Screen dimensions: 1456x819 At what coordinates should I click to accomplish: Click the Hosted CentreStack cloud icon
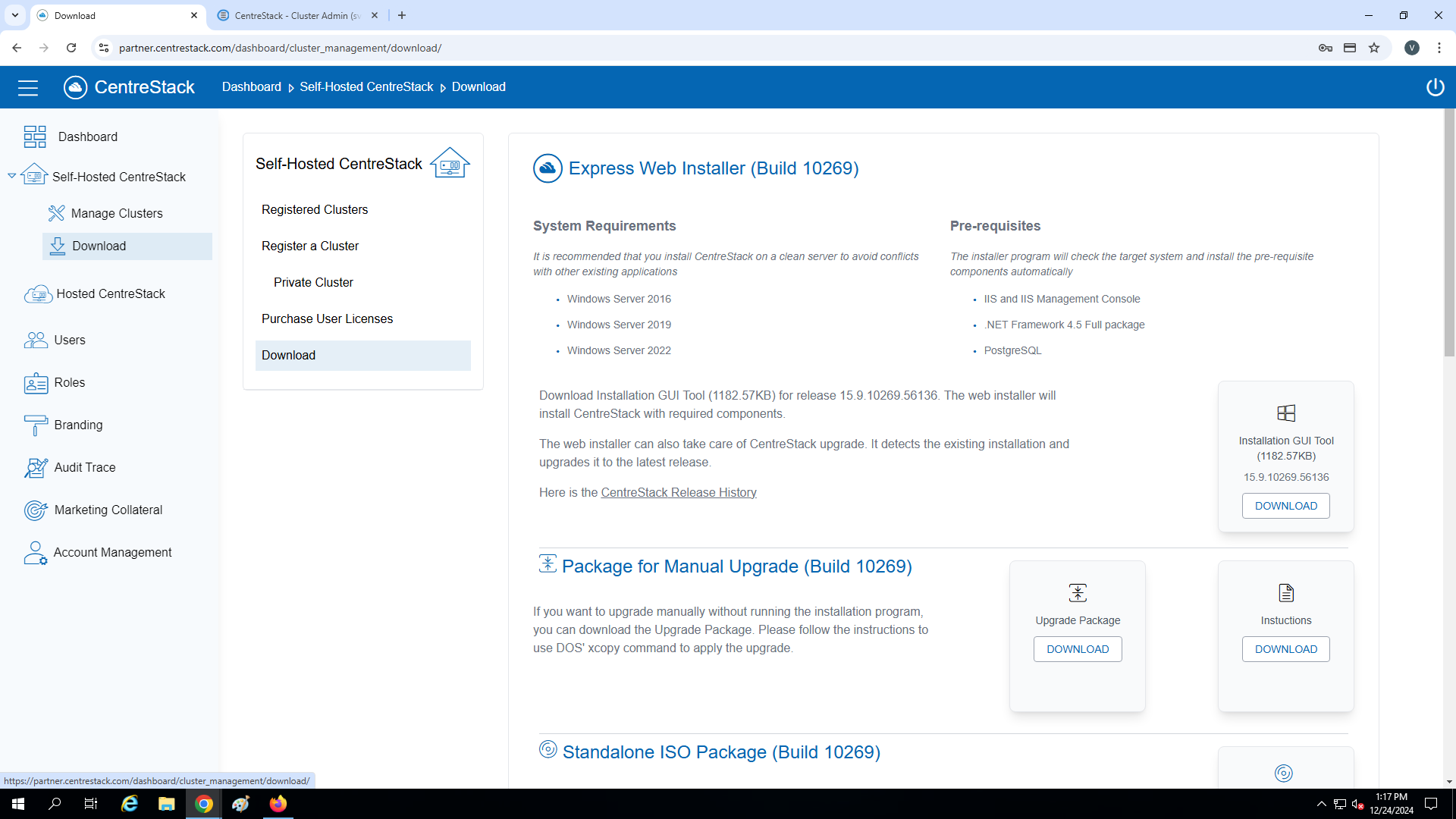tap(38, 293)
